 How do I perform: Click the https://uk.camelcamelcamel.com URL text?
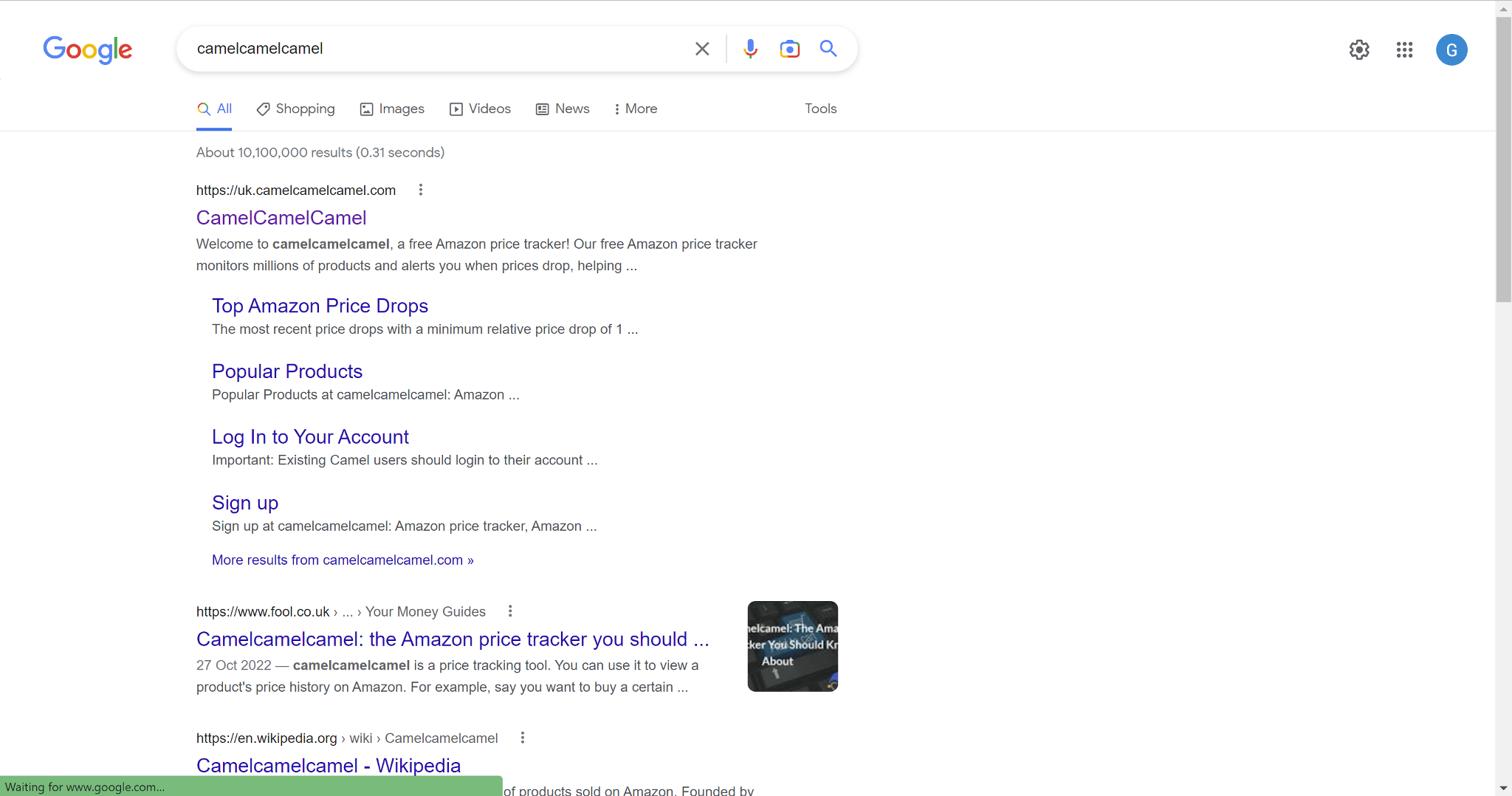pos(296,191)
